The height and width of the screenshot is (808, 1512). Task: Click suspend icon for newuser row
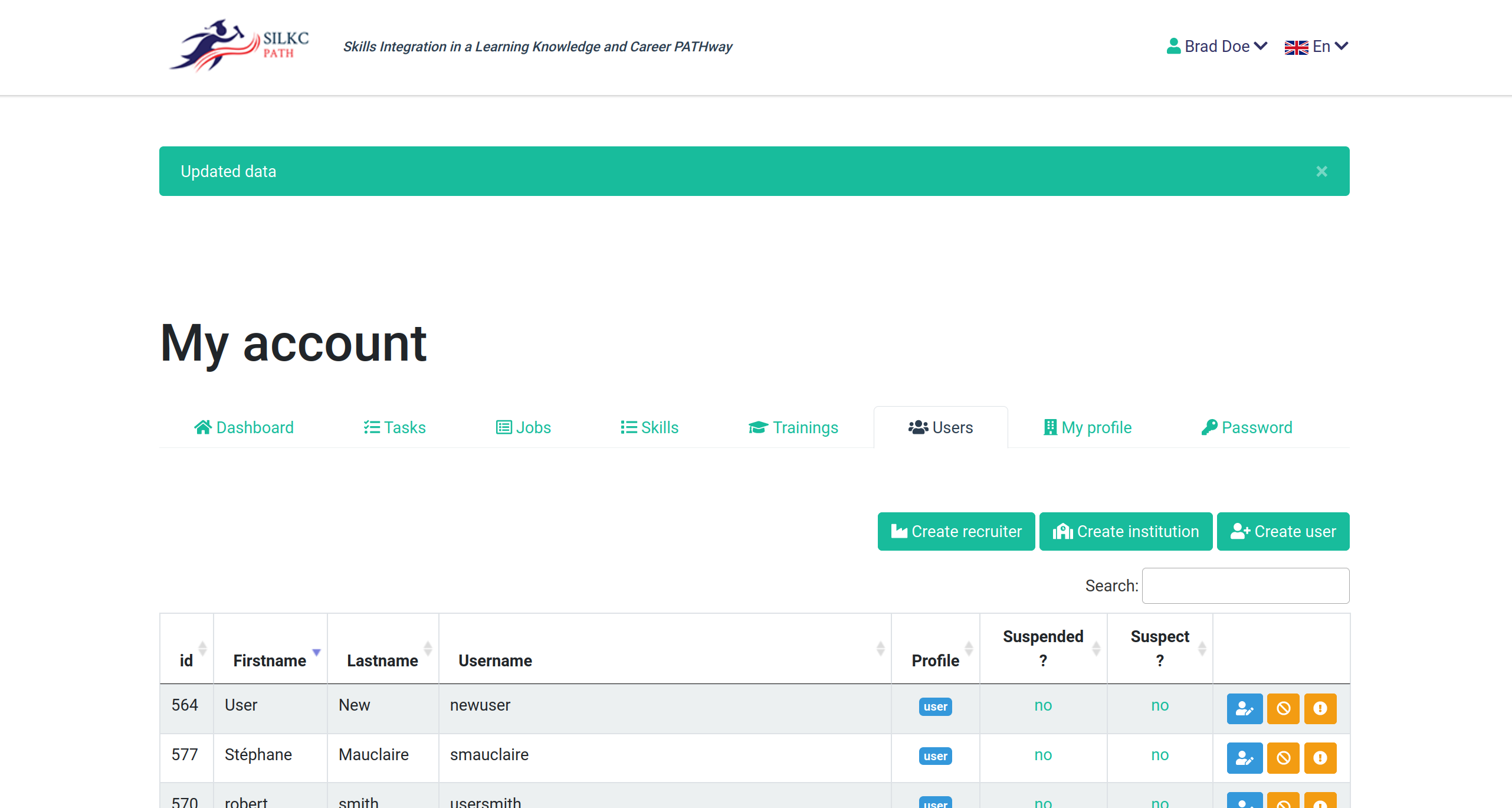coord(1283,708)
